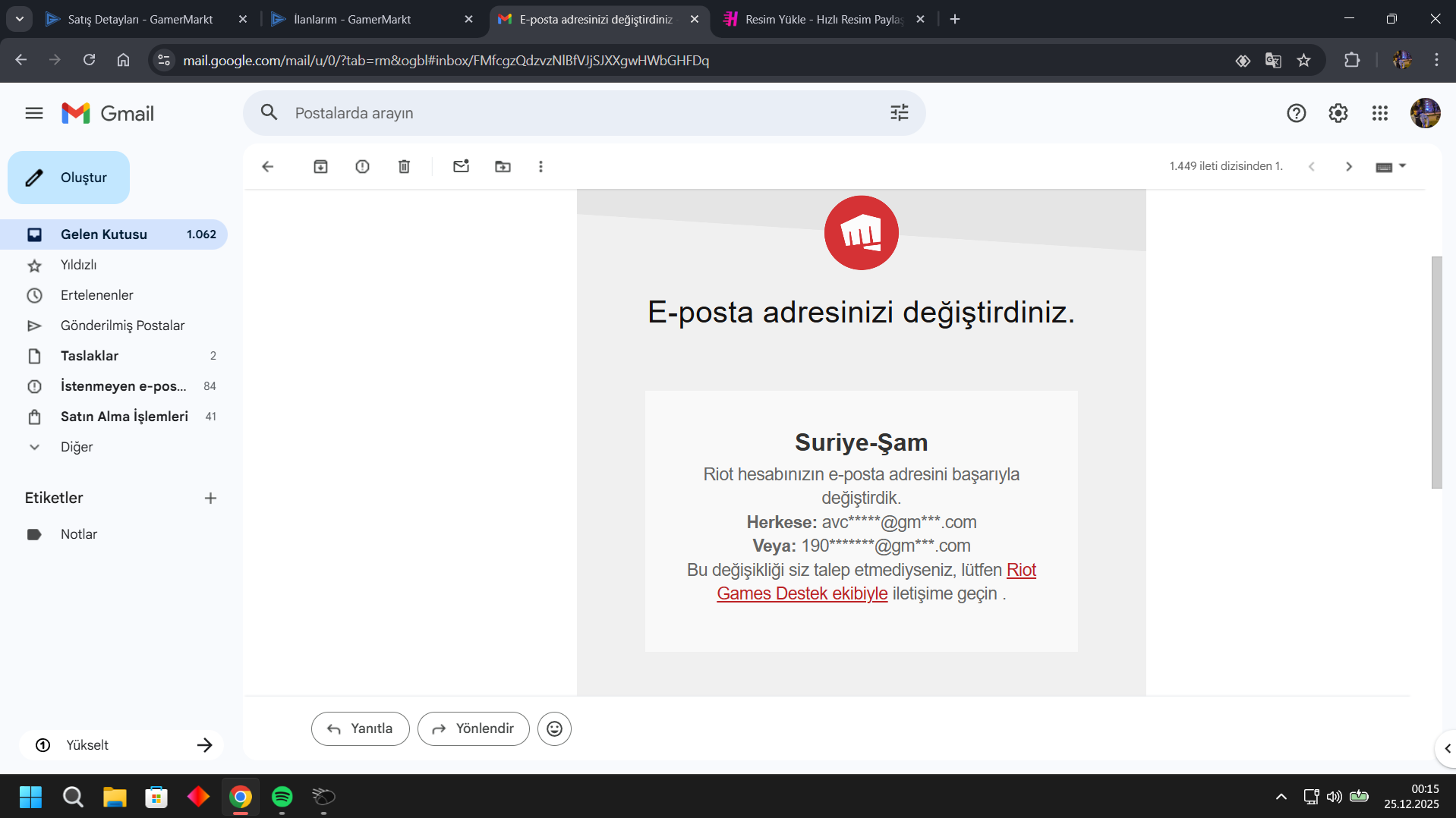Move email to folder icon
The height and width of the screenshot is (818, 1456).
(x=503, y=166)
